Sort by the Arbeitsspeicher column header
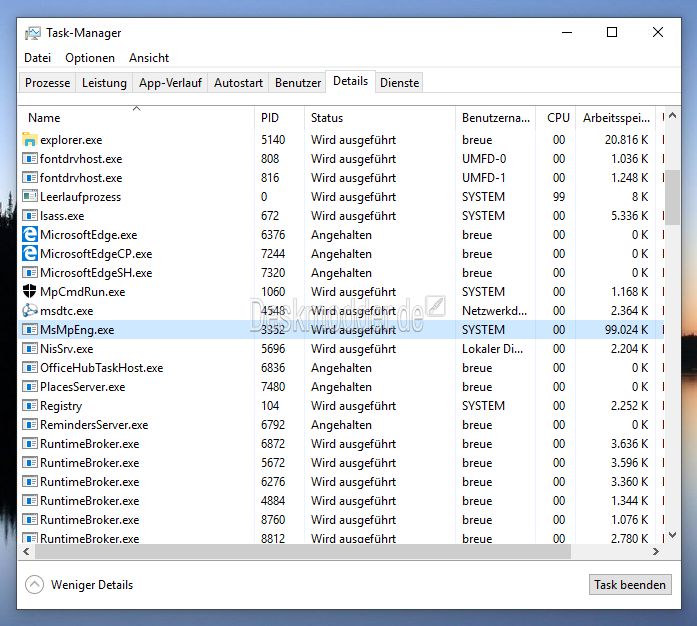Image resolution: width=697 pixels, height=626 pixels. 616,118
